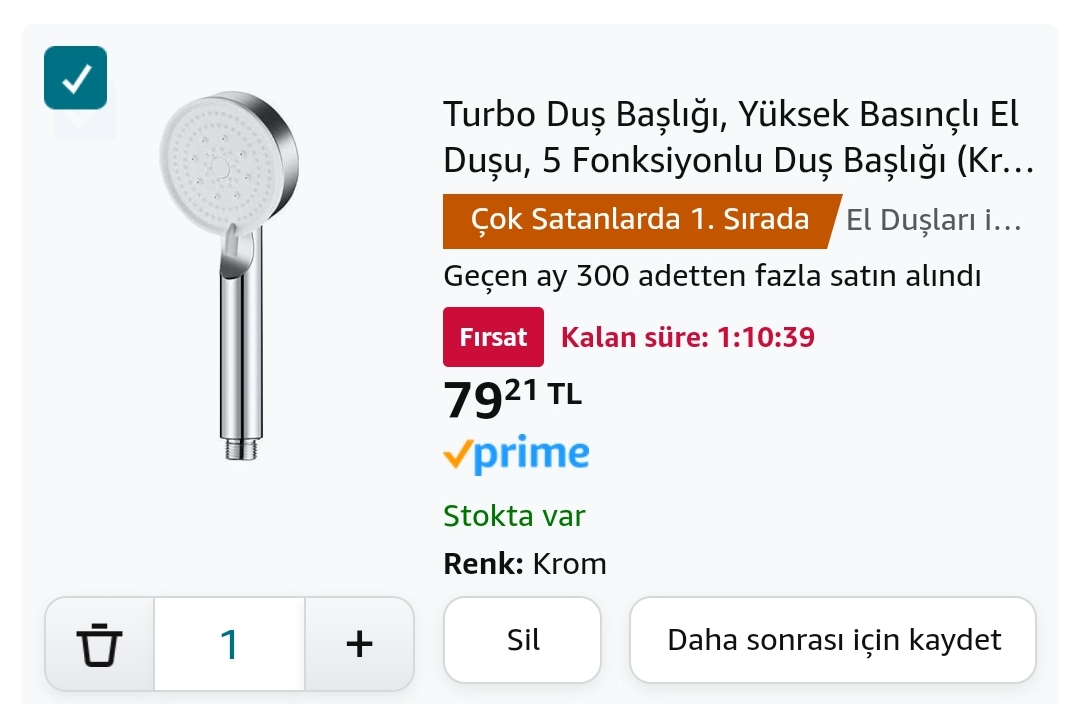1080x704 pixels.
Task: Click the green Stokta var text
Action: coord(514,516)
